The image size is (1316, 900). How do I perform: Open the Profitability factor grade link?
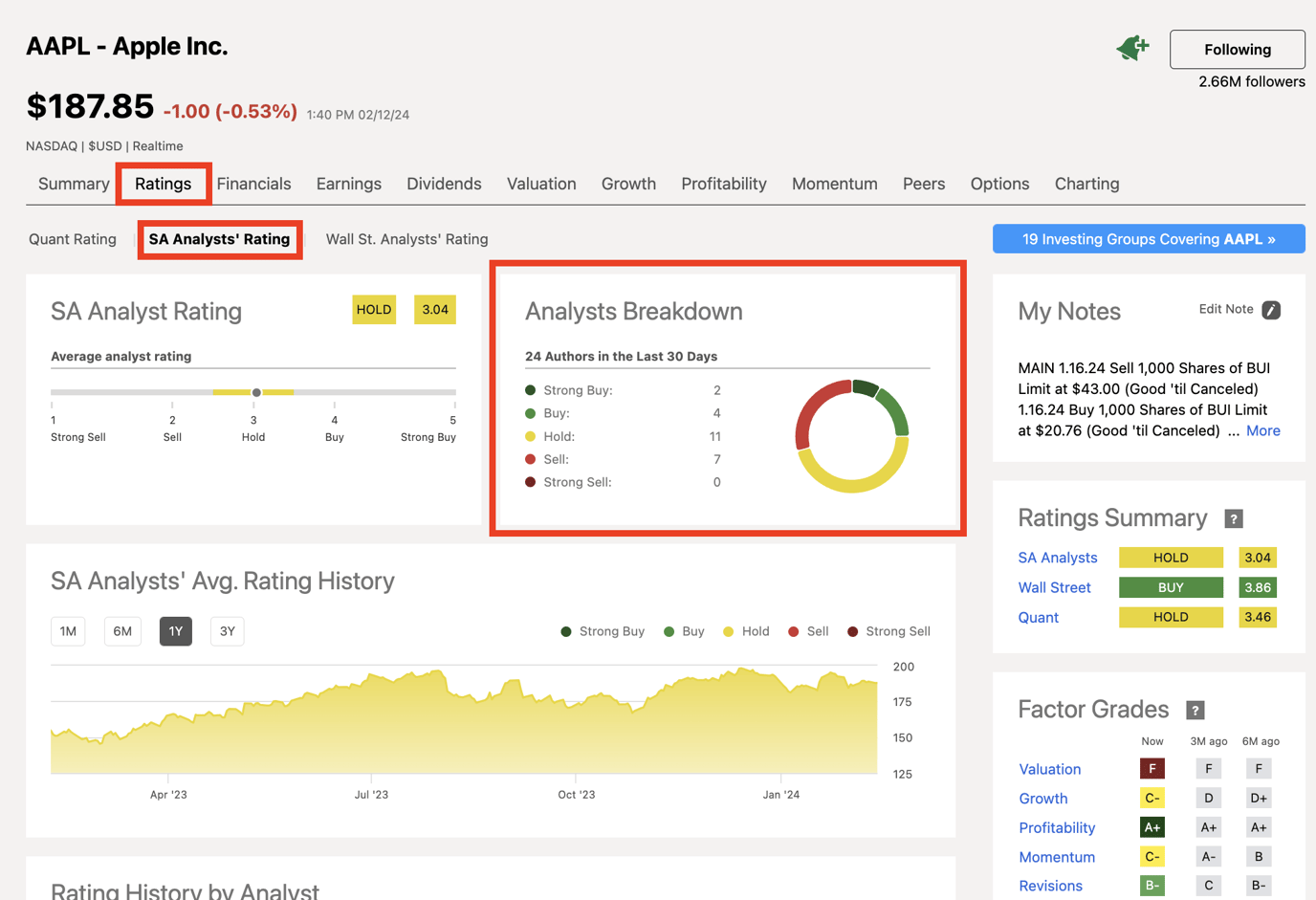coord(1057,827)
